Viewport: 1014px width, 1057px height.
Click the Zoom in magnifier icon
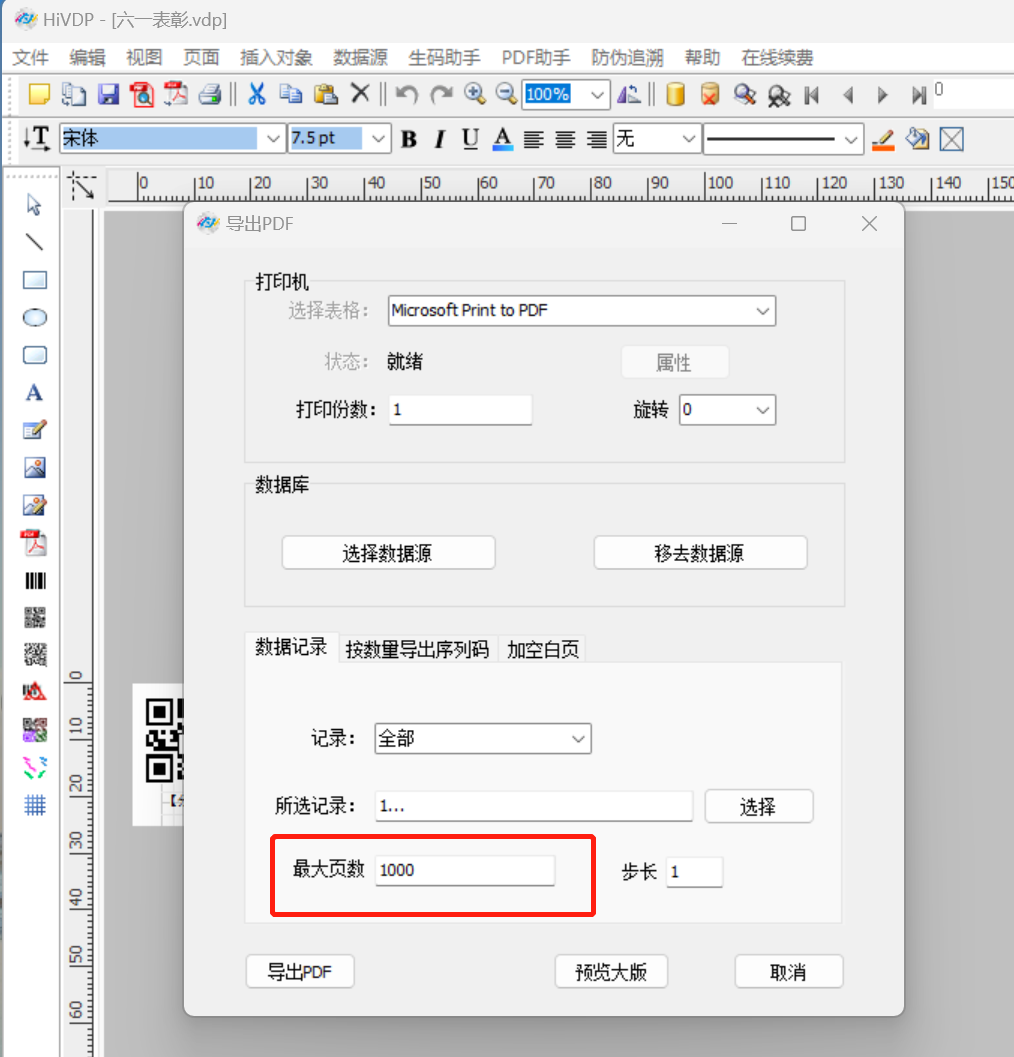pos(475,94)
